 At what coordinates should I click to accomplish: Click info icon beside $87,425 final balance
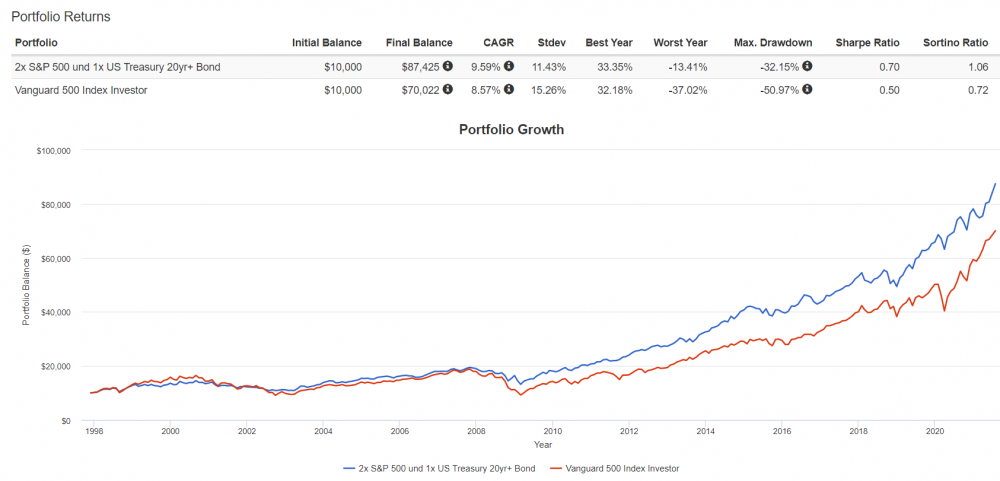(447, 66)
